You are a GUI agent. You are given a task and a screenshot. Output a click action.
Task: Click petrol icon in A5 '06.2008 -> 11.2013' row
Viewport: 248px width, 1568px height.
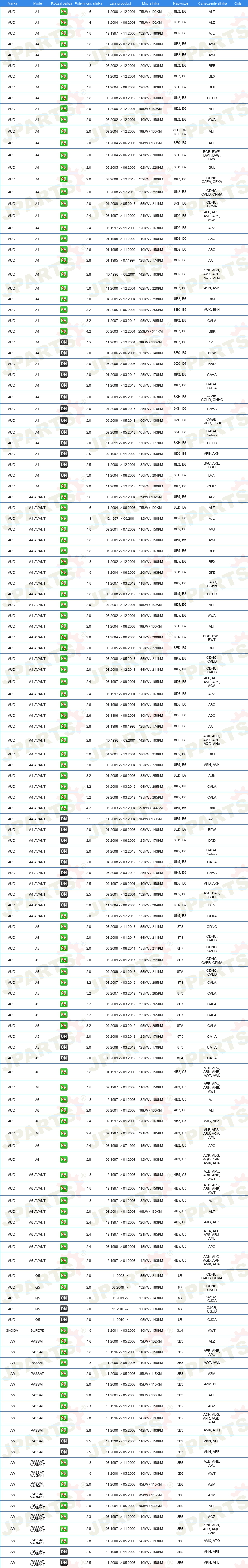(x=63, y=927)
